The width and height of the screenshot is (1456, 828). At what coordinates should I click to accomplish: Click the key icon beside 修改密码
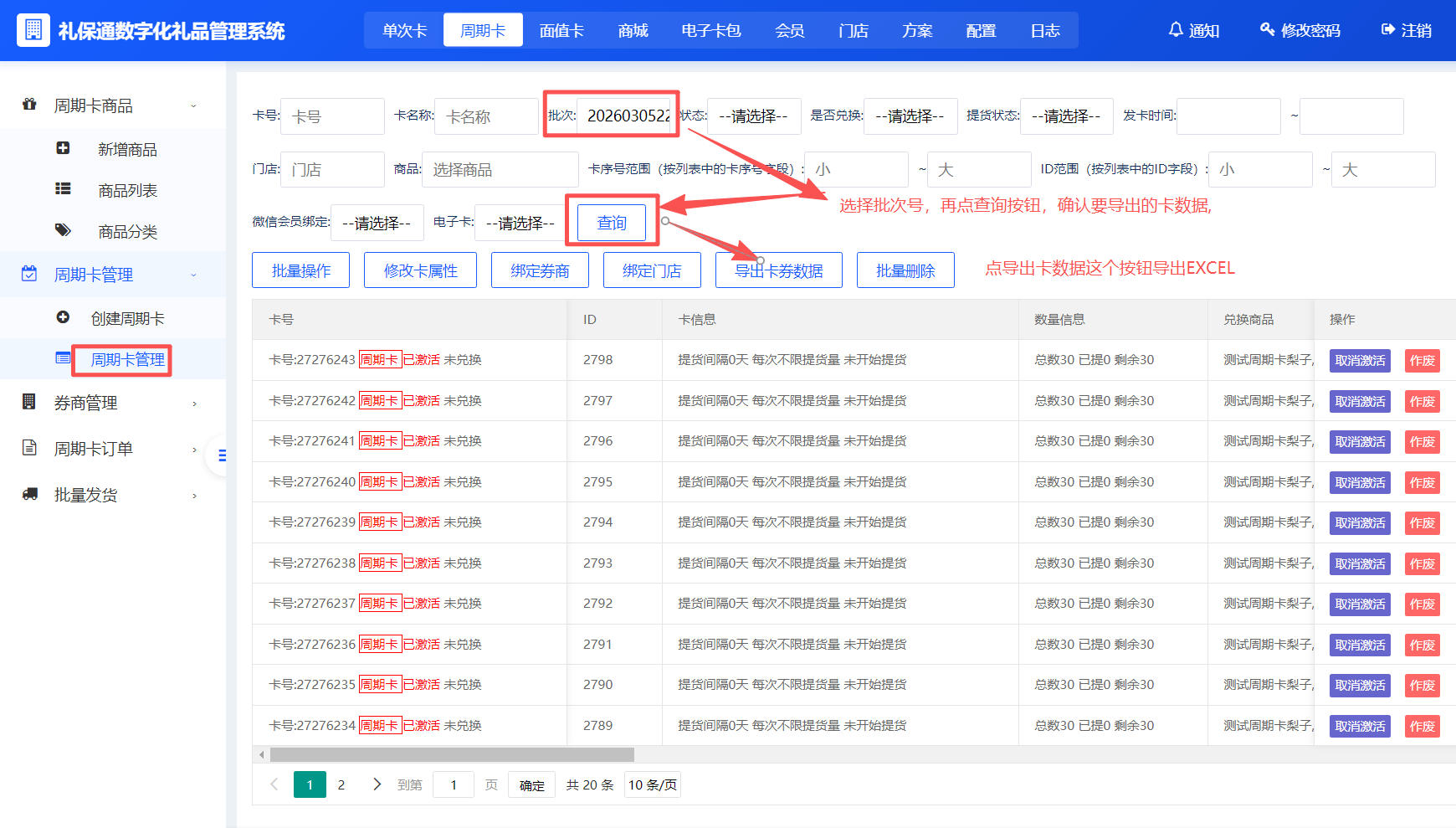pyautogui.click(x=1265, y=30)
